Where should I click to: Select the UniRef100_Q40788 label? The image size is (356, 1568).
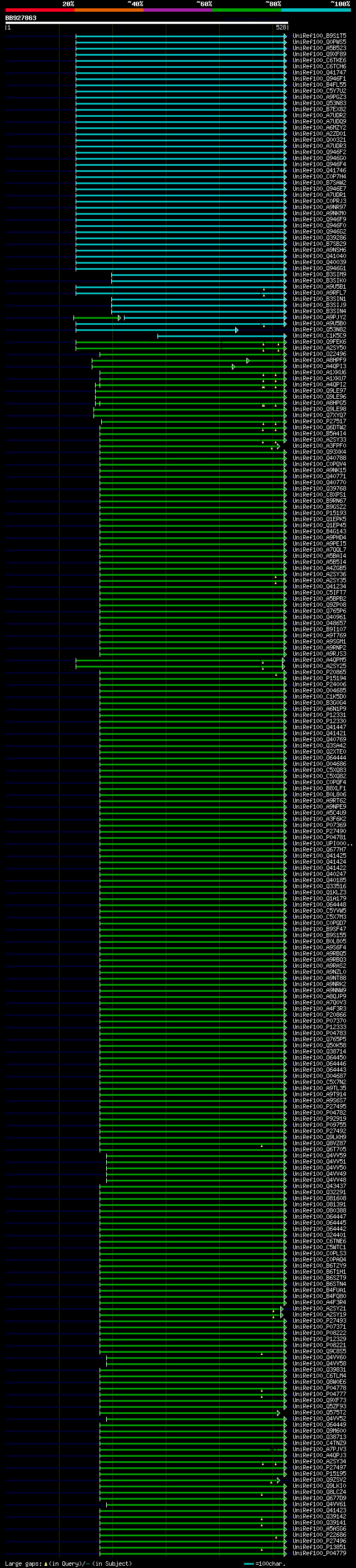319,458
